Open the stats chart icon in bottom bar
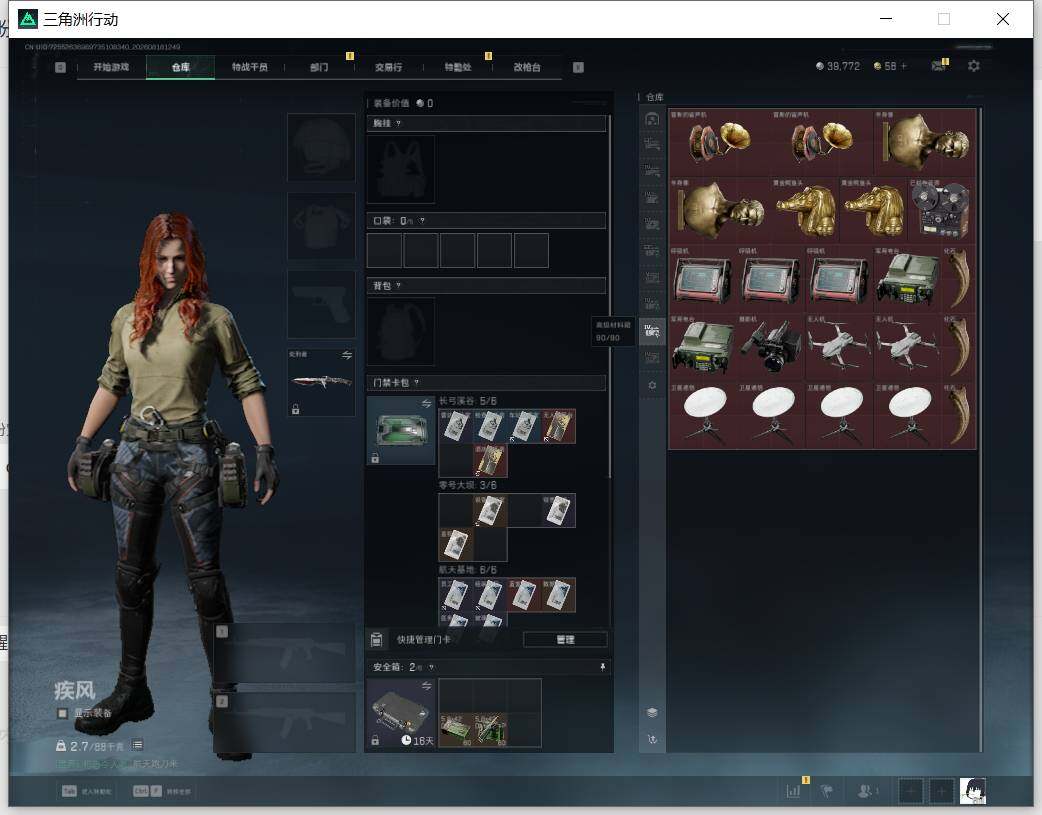 tap(793, 791)
